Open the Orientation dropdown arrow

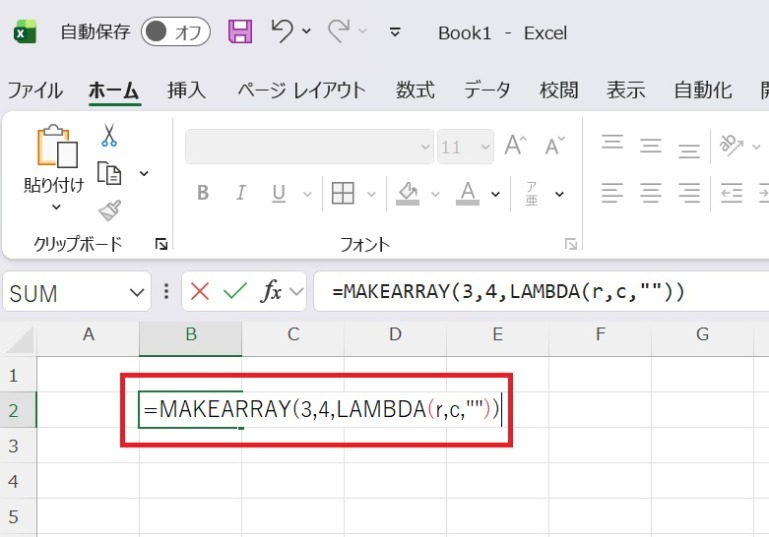click(x=757, y=146)
